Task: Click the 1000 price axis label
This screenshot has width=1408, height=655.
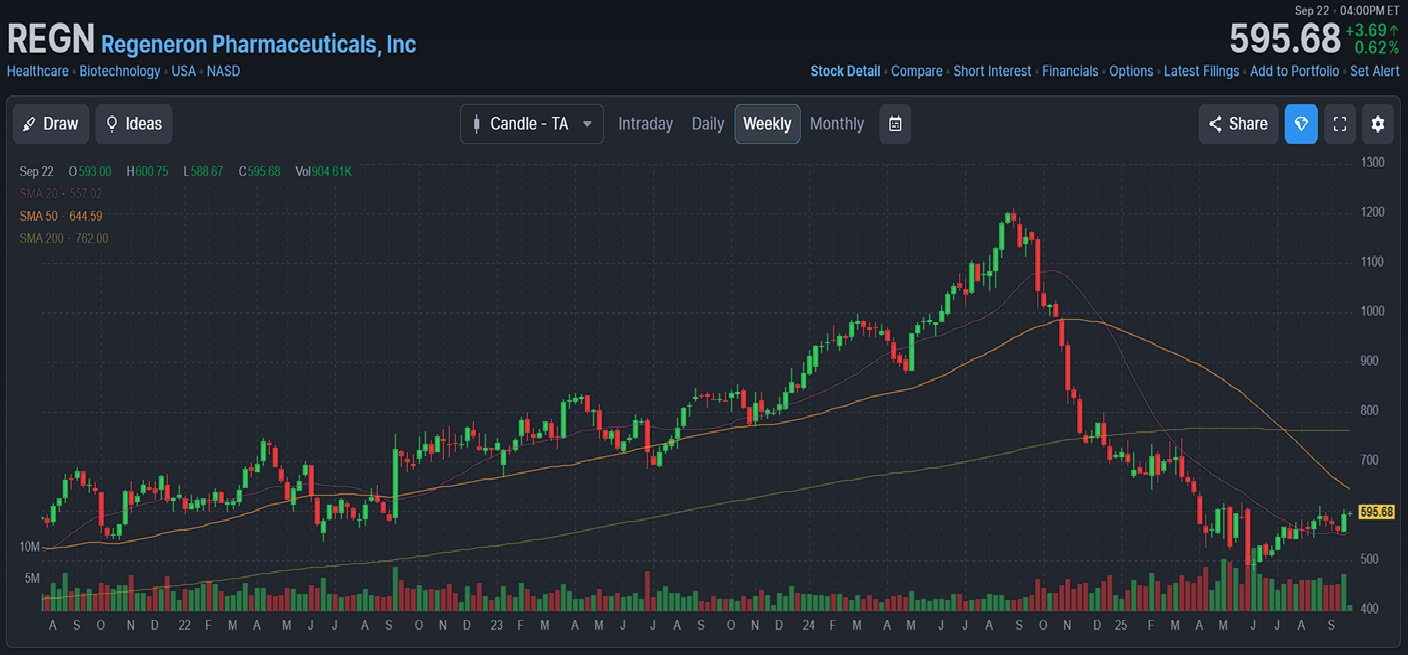Action: point(1373,311)
